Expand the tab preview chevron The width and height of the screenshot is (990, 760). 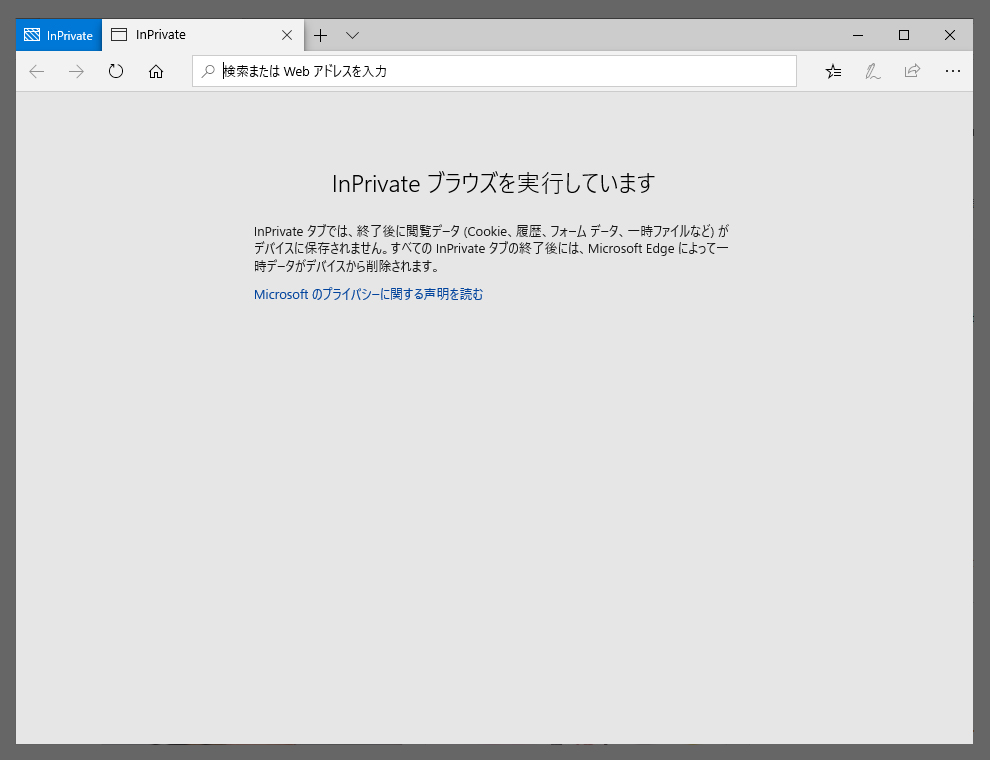coord(352,35)
